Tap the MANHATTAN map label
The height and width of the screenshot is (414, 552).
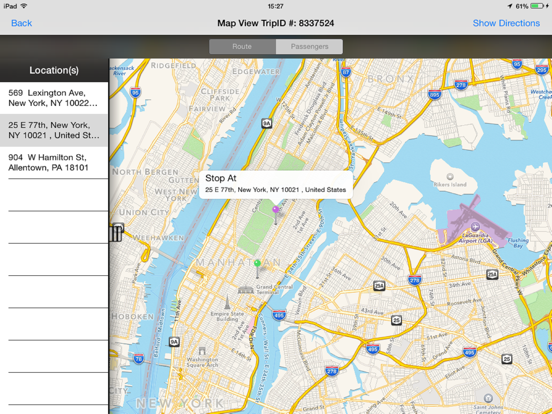[x=238, y=262]
